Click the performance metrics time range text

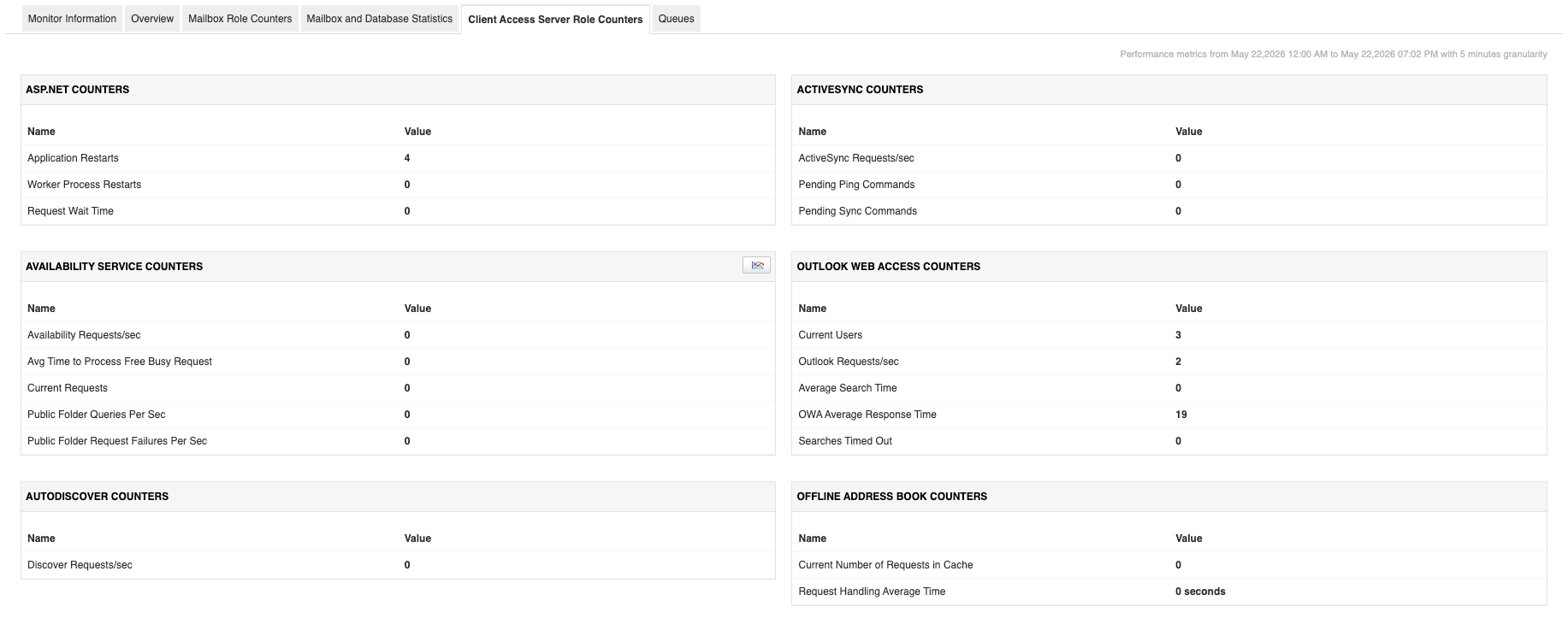1334,55
